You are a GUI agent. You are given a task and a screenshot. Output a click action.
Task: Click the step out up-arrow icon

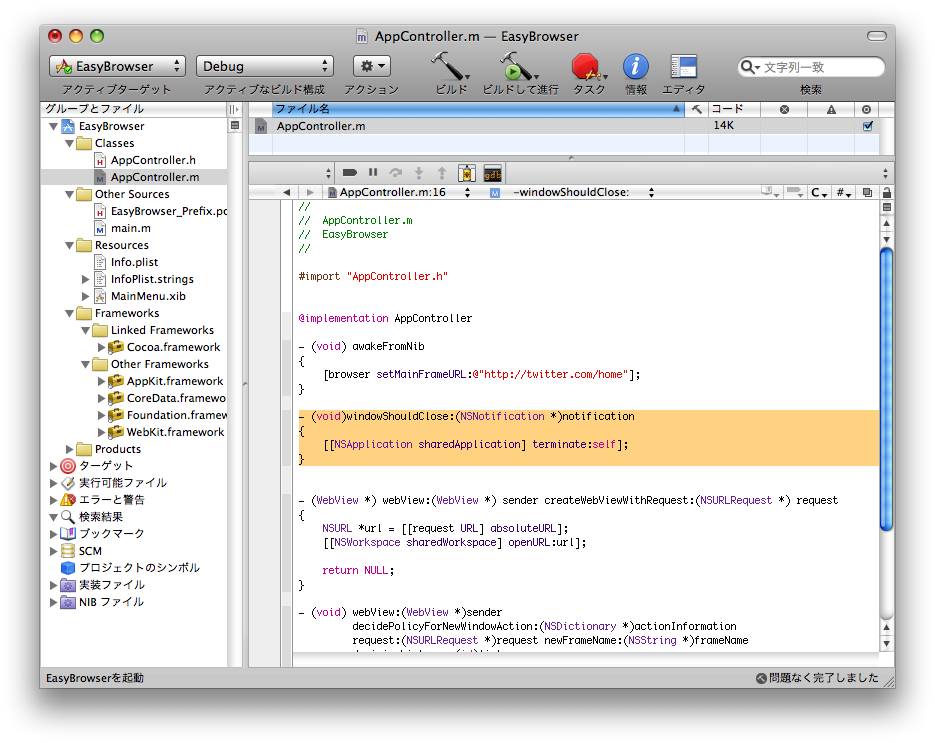click(442, 173)
